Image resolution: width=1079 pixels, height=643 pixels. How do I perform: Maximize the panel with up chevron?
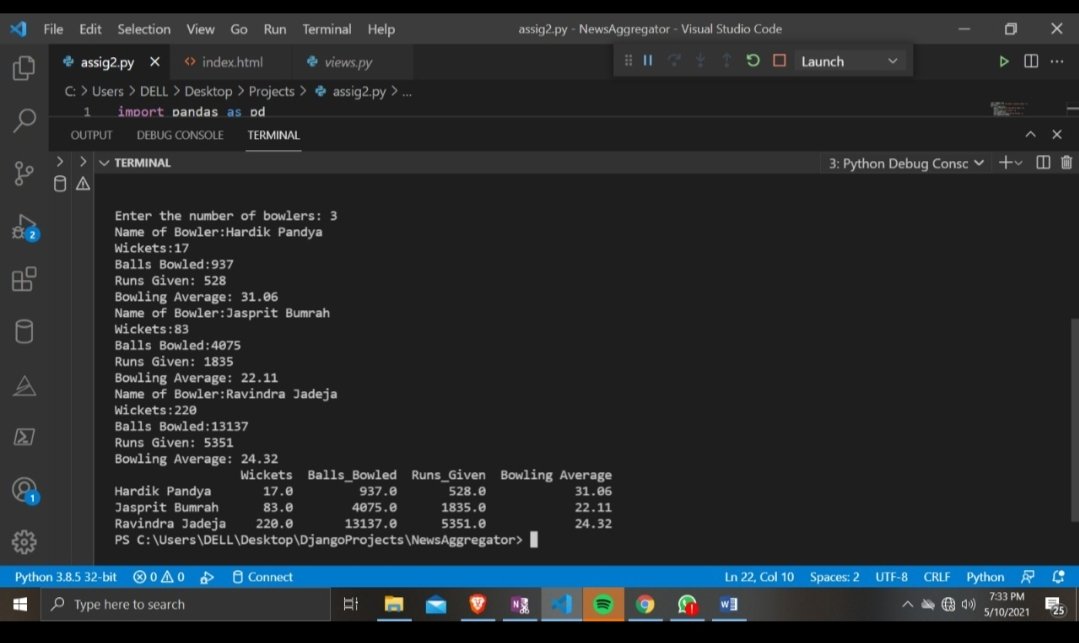click(1030, 134)
